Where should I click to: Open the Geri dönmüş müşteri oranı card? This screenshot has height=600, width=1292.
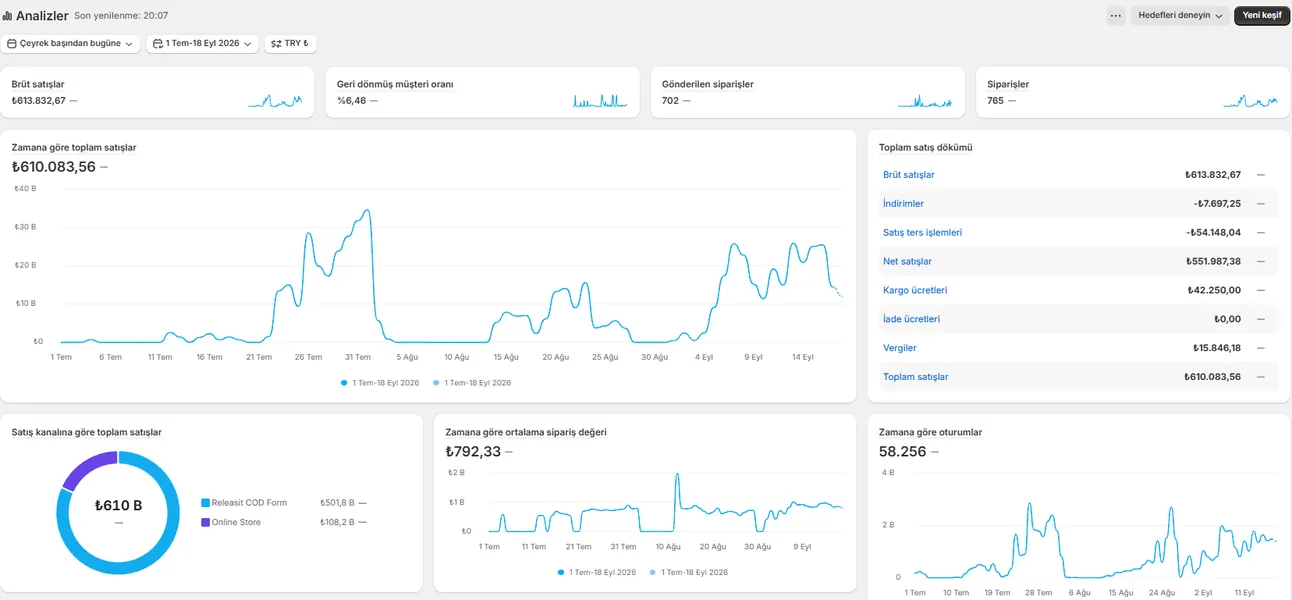coord(482,92)
